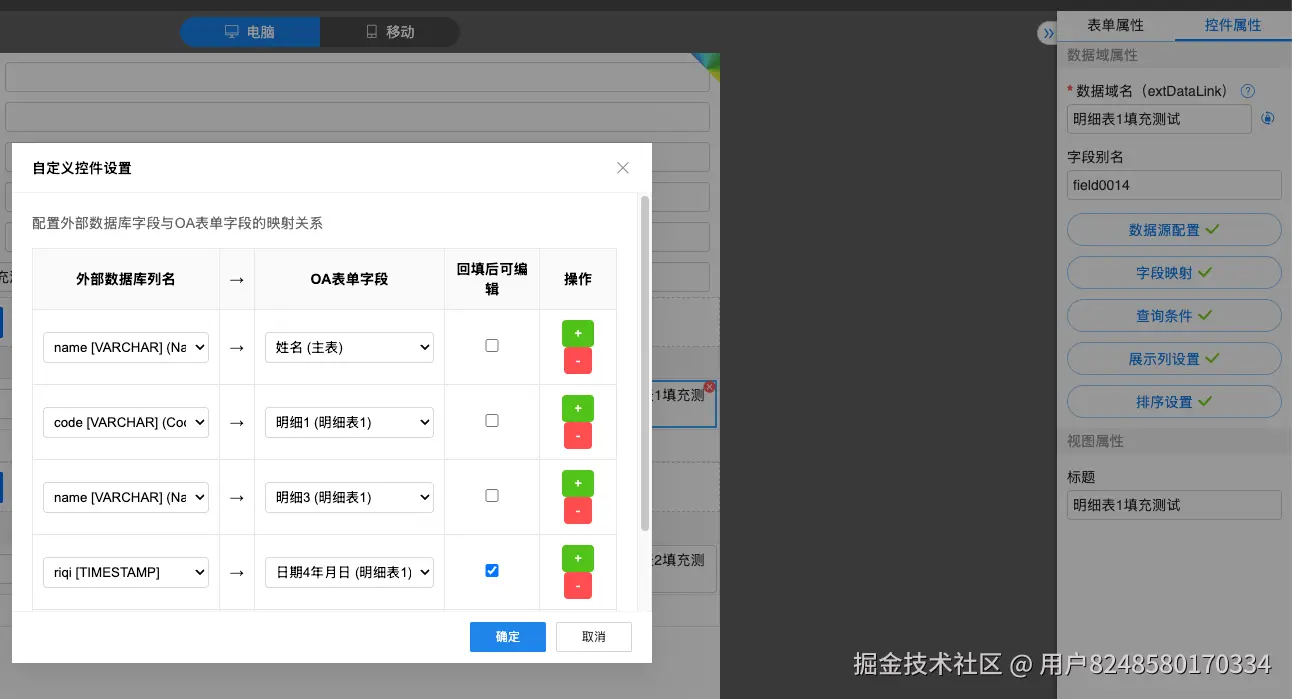Add a row after the riqi [TIMESTAMP] mapping
Viewport: 1292px width, 699px height.
coord(578,558)
